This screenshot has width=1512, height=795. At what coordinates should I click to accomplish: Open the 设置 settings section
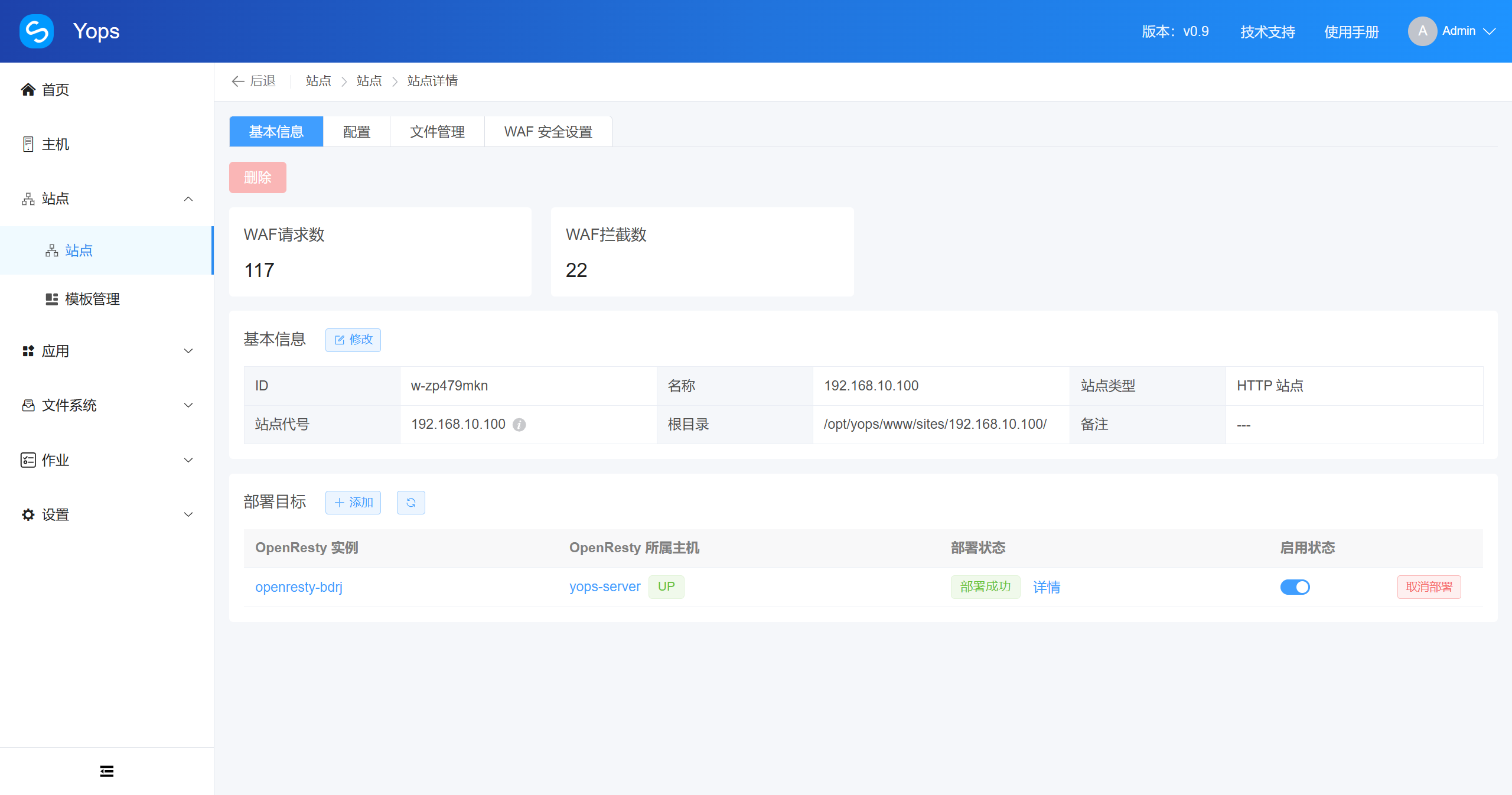[56, 514]
